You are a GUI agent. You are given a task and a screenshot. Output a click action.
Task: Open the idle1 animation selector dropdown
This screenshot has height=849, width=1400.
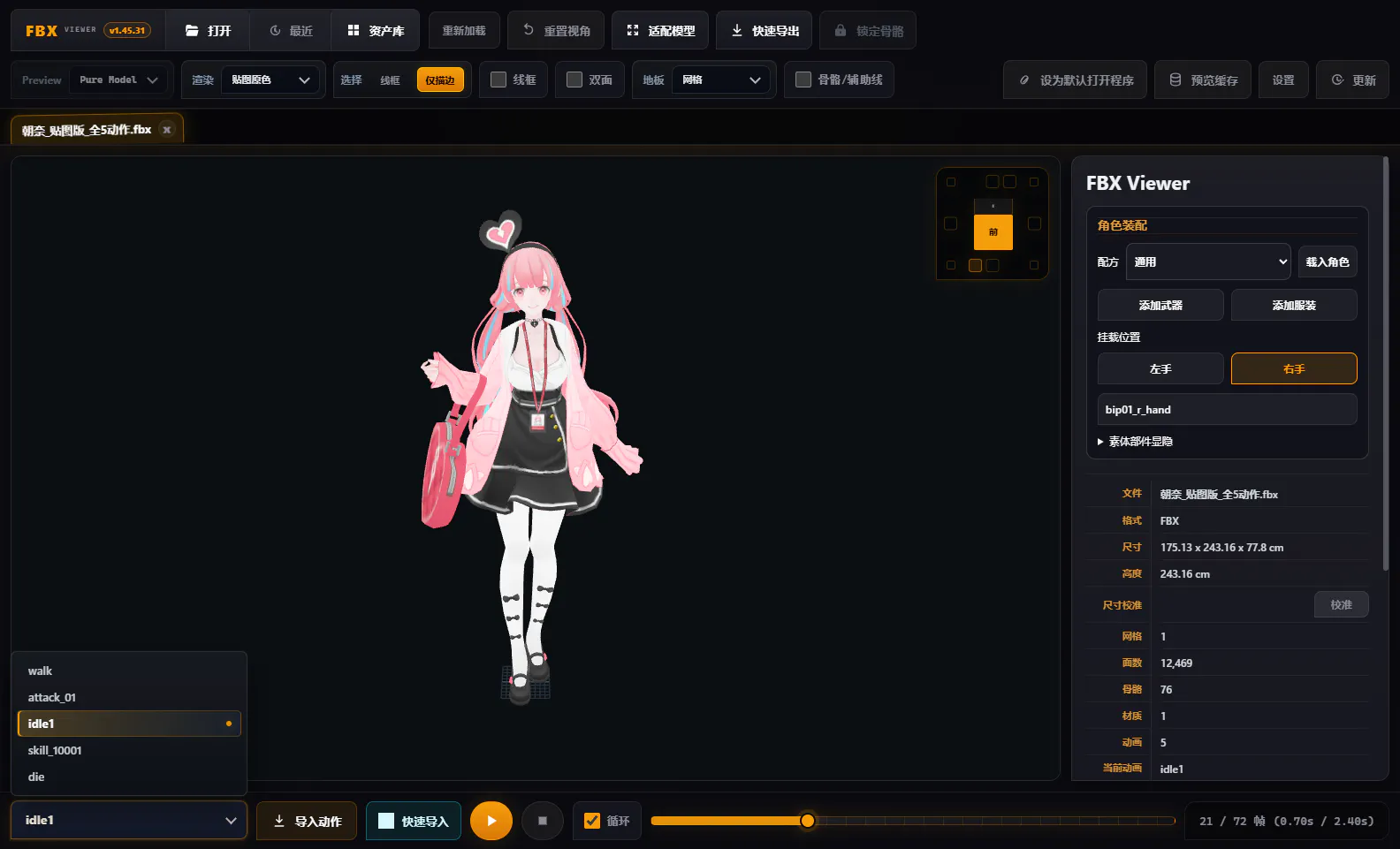(x=129, y=821)
